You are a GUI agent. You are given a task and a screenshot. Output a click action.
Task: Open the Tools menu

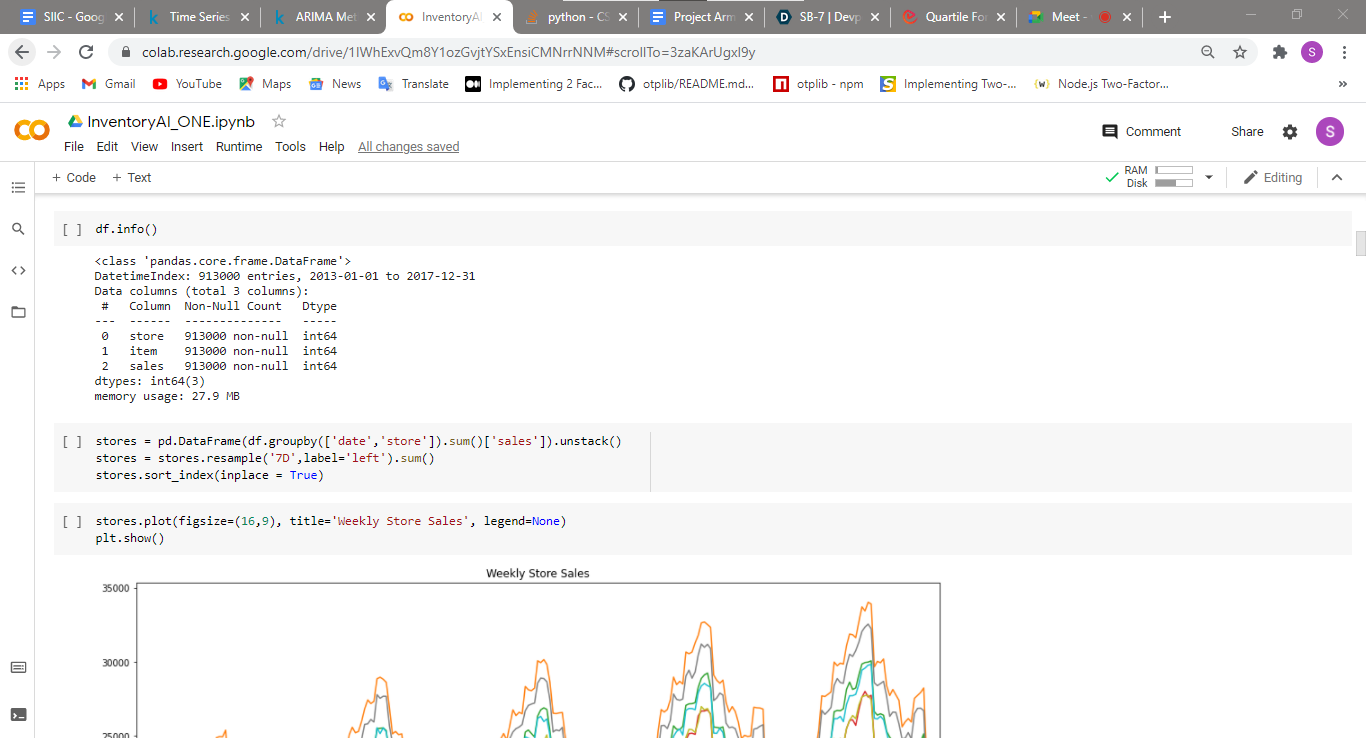(x=290, y=146)
